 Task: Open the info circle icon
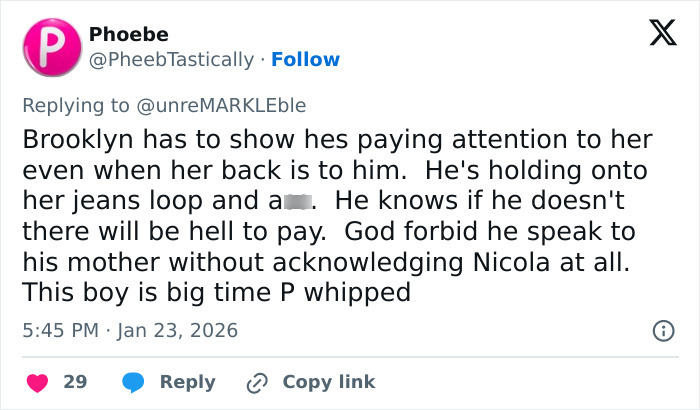tap(661, 330)
